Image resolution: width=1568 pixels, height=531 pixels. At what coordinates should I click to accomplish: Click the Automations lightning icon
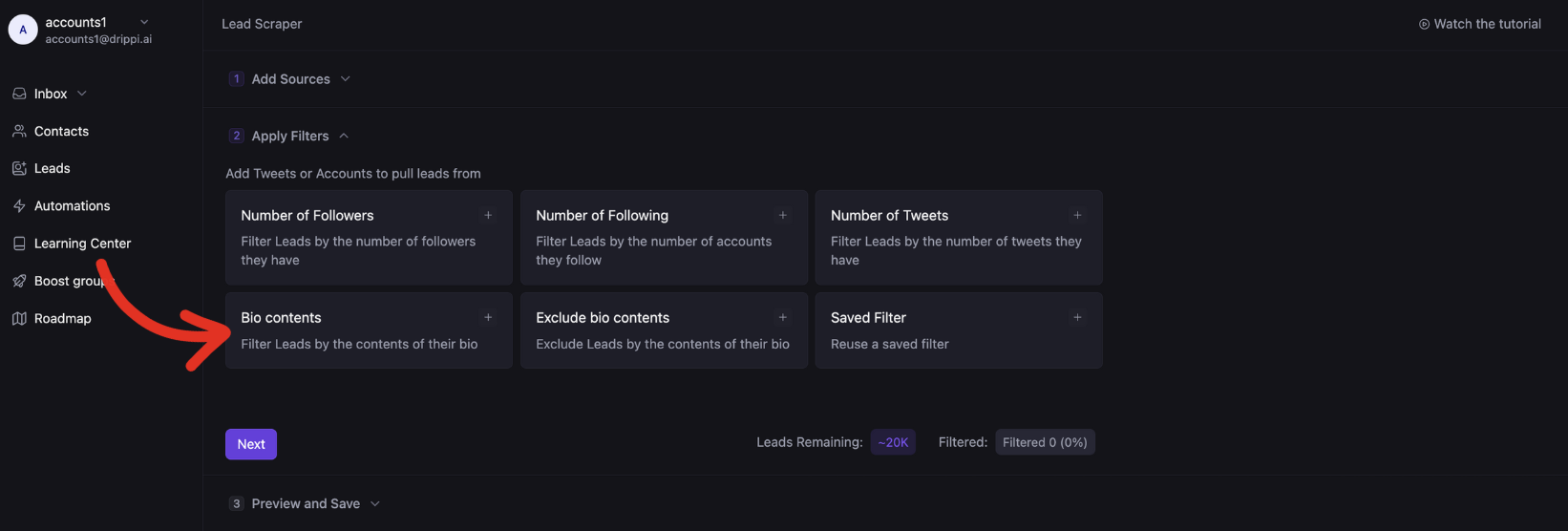click(x=19, y=205)
